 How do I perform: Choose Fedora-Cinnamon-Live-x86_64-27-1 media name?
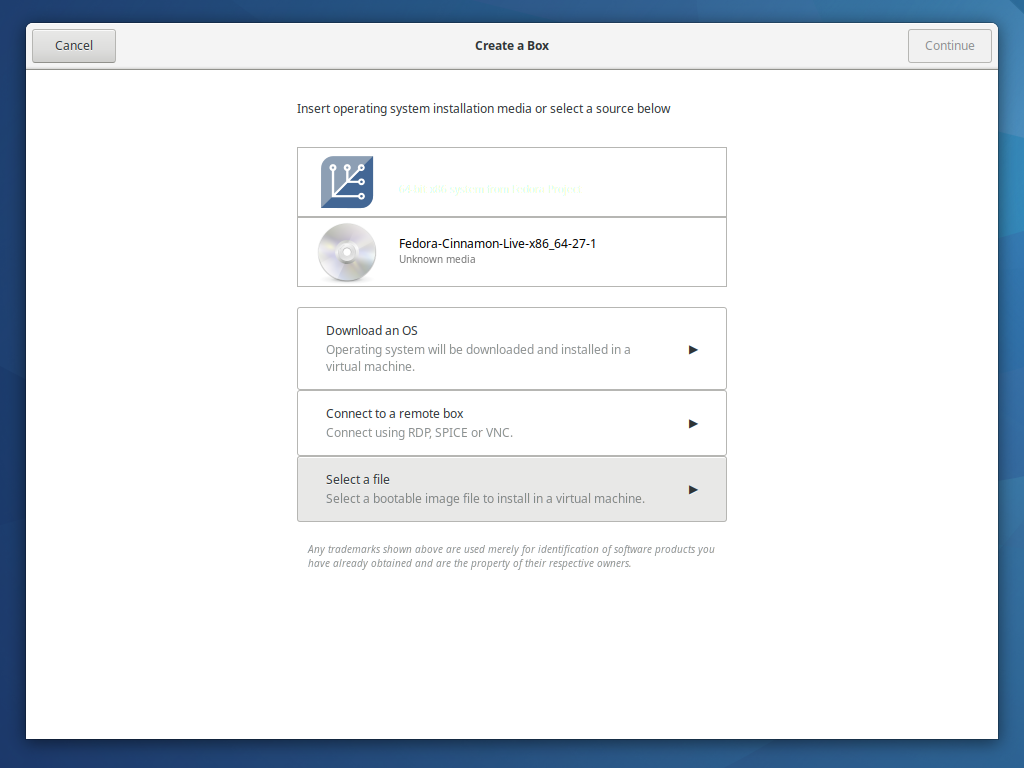click(x=497, y=244)
